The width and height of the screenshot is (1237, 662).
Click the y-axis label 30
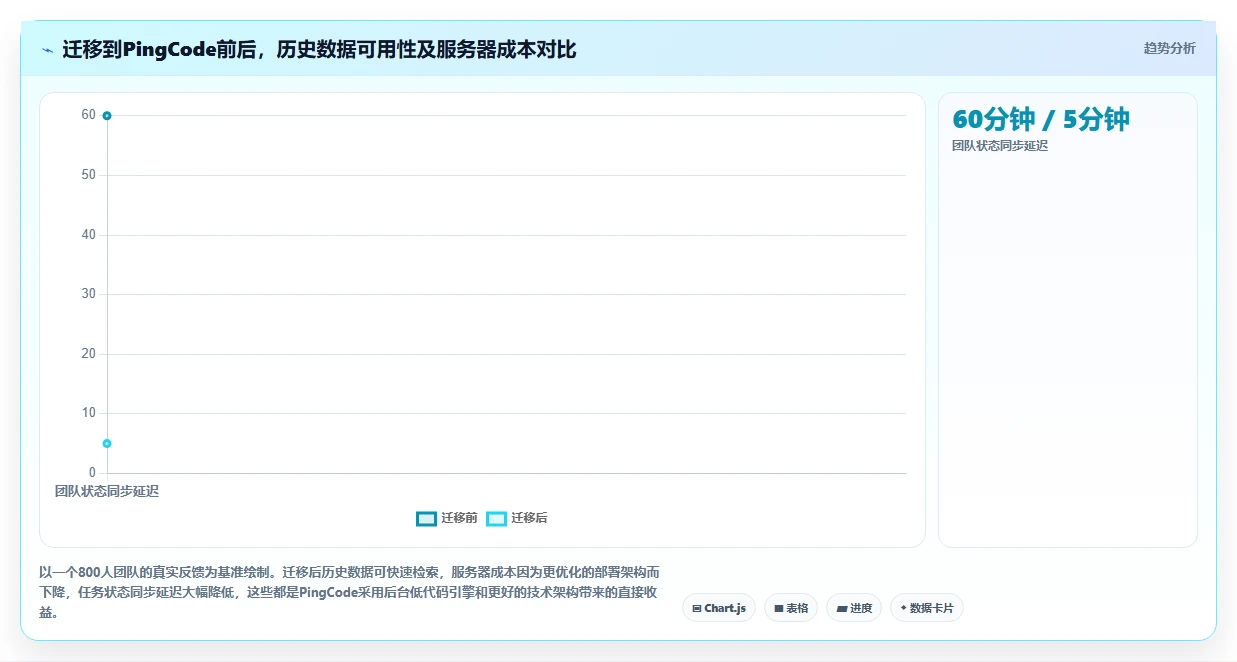(x=89, y=294)
